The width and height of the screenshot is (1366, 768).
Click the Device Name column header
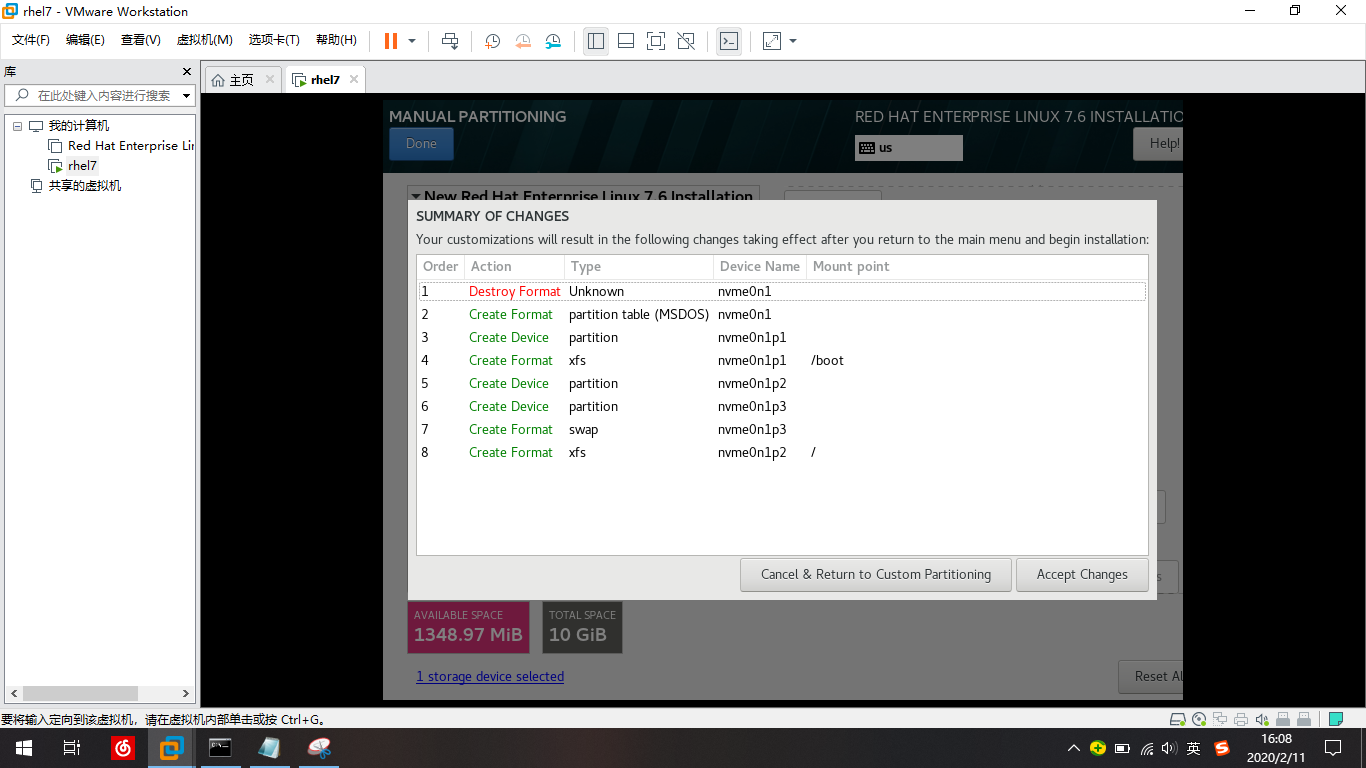(x=760, y=267)
